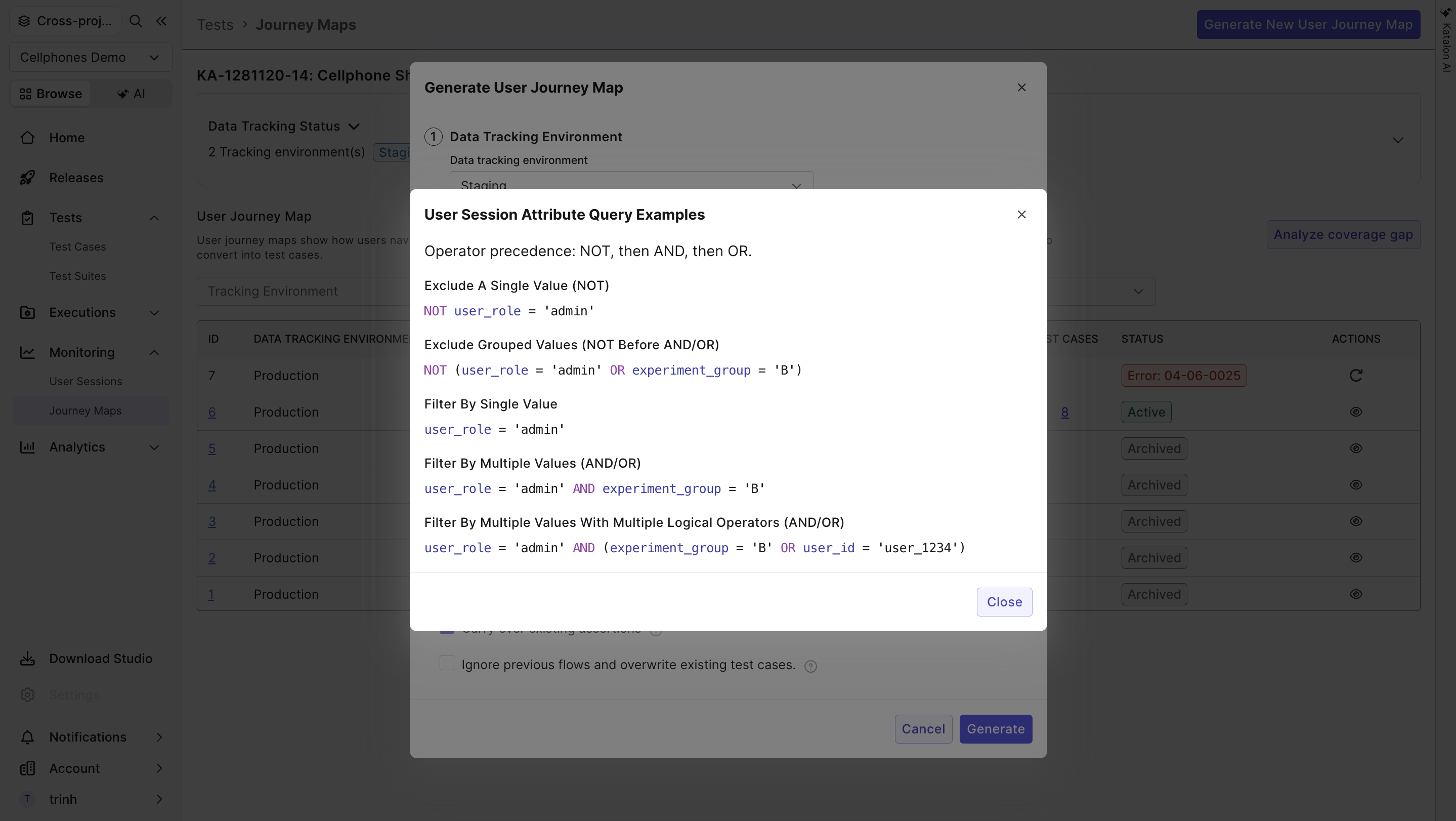Open Katalon AI side panel
This screenshot has width=1456, height=821.
[1446, 39]
